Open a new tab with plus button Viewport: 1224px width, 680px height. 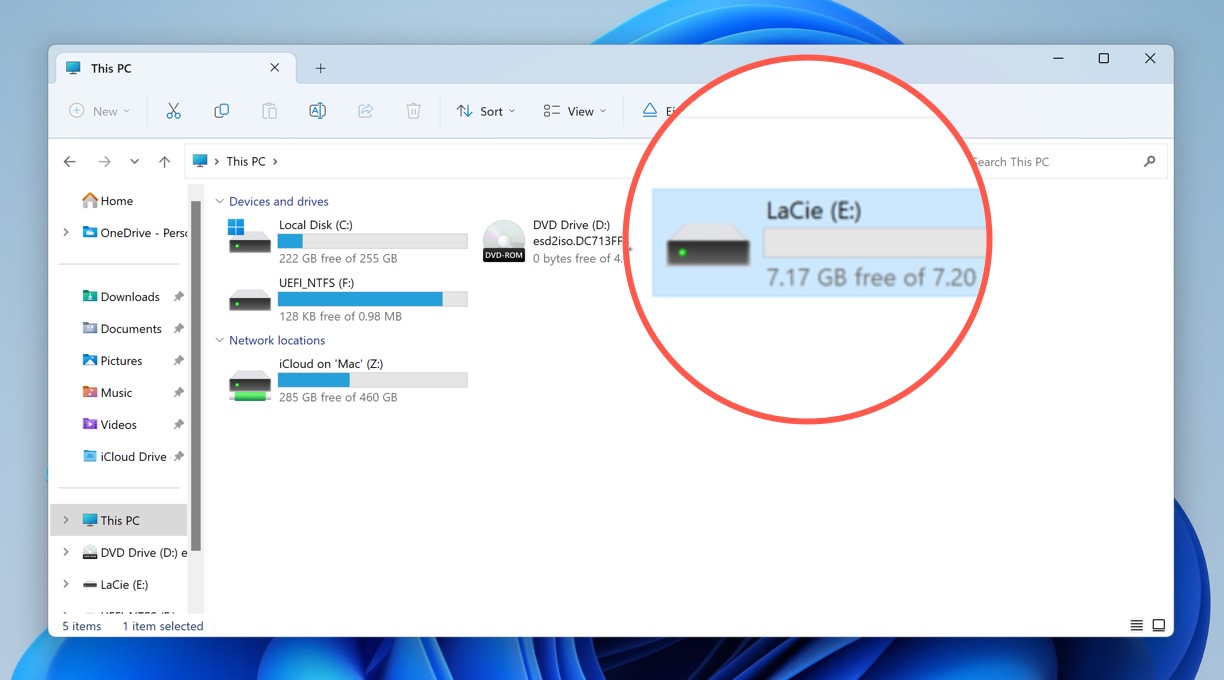(x=321, y=68)
